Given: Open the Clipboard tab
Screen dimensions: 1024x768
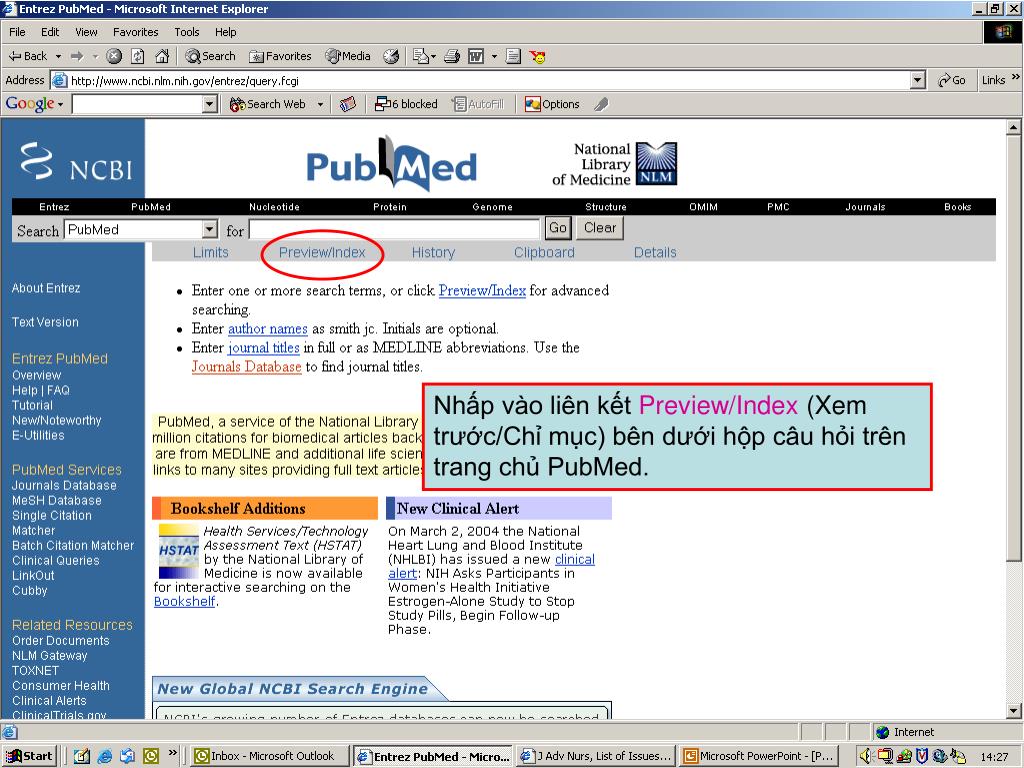Looking at the screenshot, I should (544, 253).
